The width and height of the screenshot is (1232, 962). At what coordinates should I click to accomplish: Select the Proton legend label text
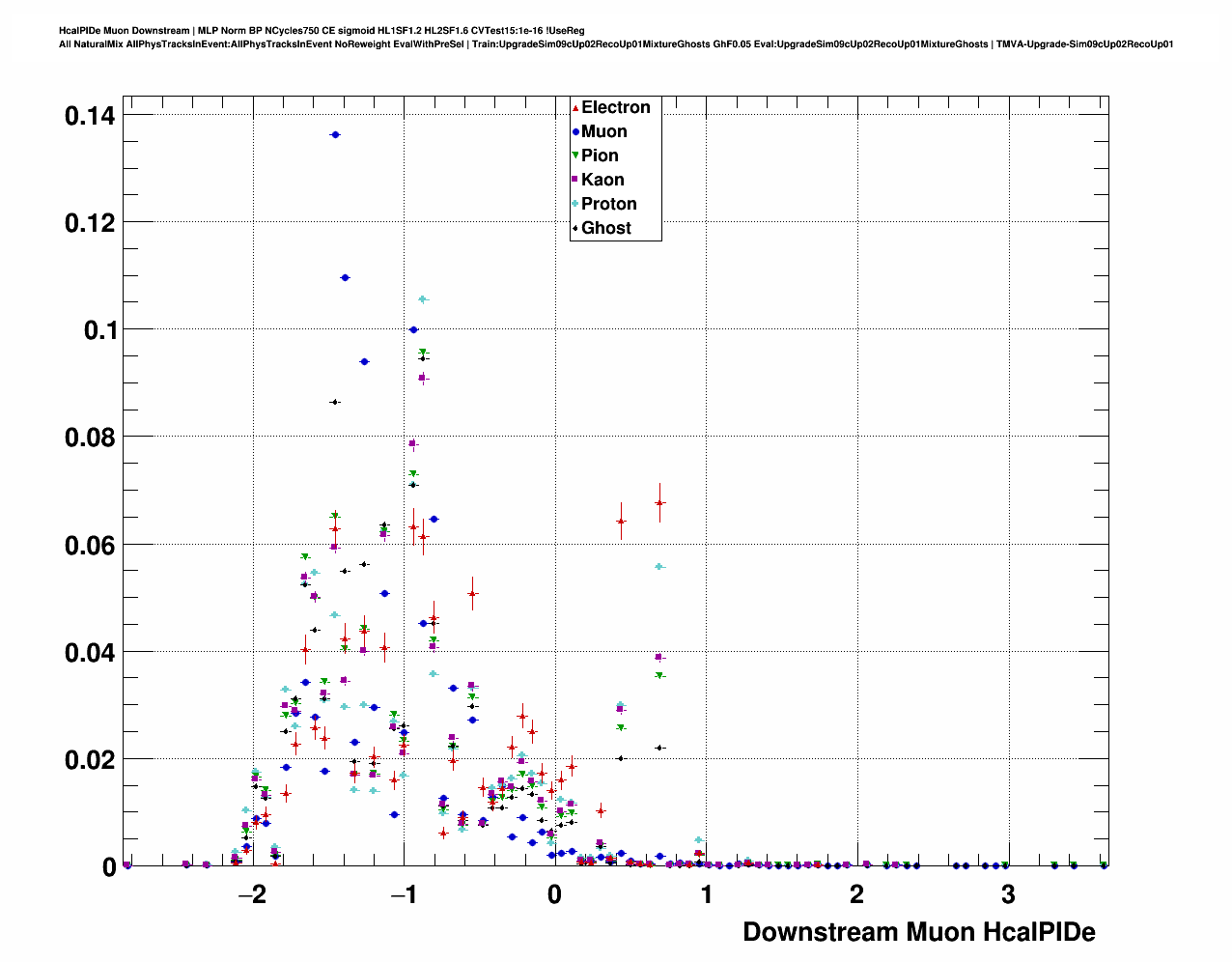tap(608, 204)
